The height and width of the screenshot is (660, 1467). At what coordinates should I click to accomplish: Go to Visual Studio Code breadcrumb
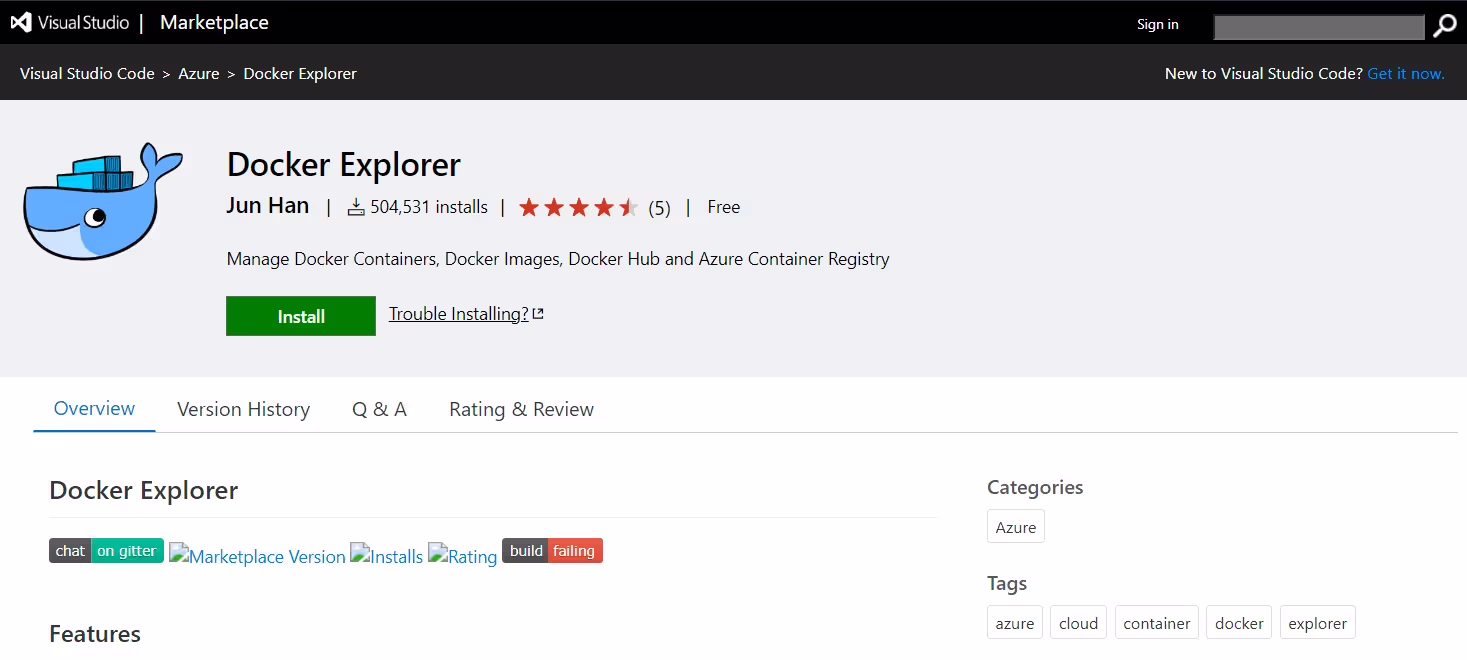tap(87, 73)
